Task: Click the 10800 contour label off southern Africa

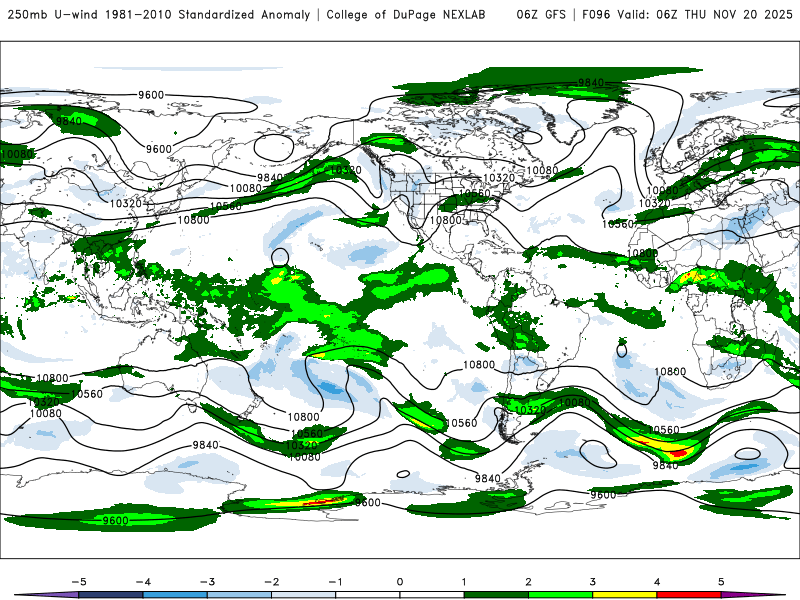Action: (670, 371)
